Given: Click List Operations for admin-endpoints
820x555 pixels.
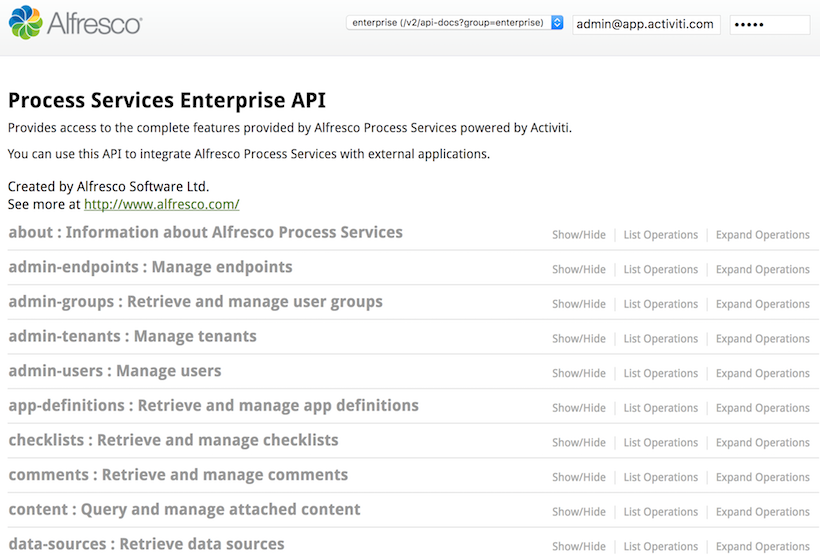Looking at the screenshot, I should 660,269.
